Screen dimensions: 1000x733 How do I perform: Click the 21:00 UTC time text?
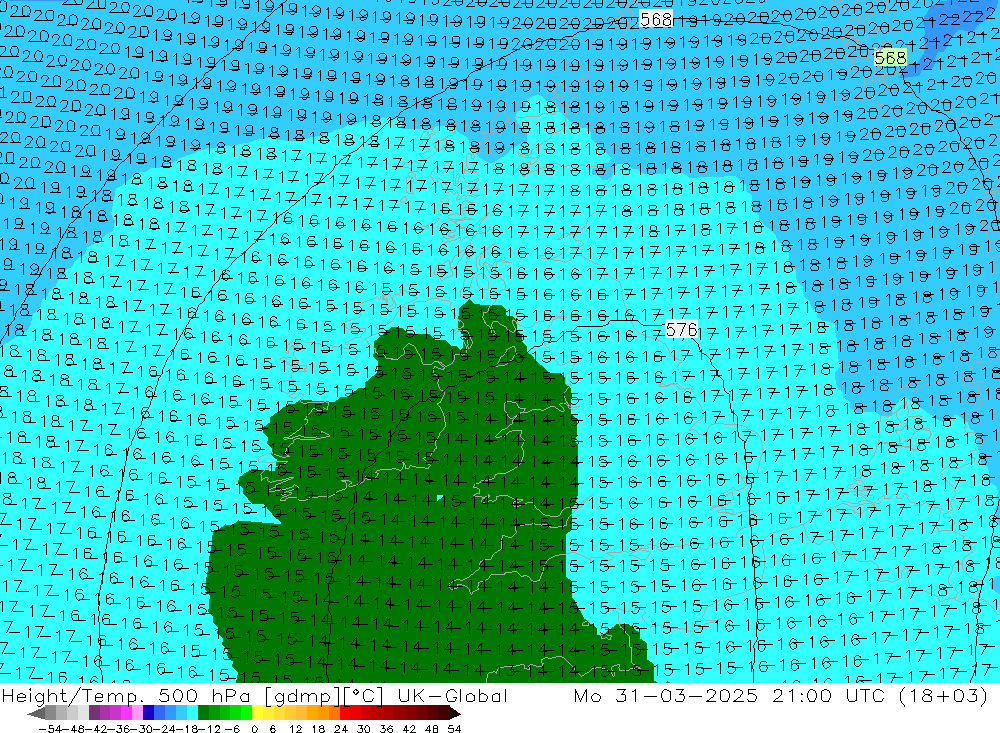click(x=830, y=695)
